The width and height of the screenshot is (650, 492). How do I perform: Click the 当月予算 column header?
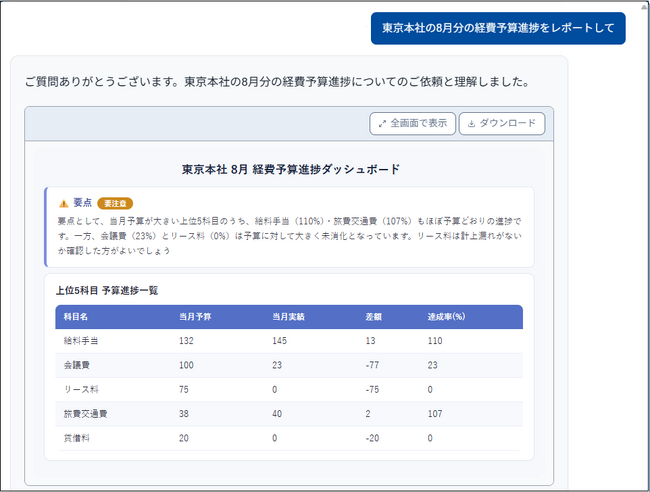click(195, 317)
